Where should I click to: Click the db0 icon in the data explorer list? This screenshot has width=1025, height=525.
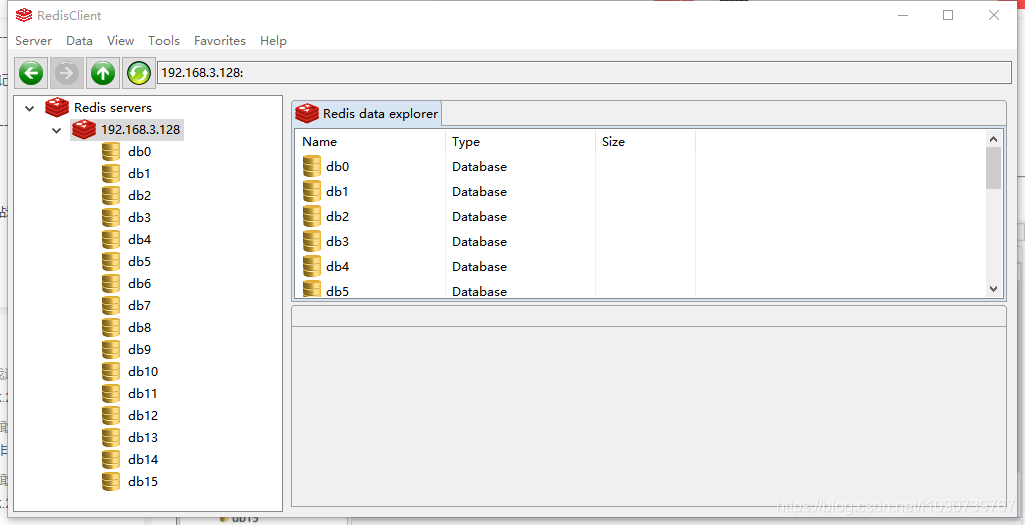coord(312,167)
